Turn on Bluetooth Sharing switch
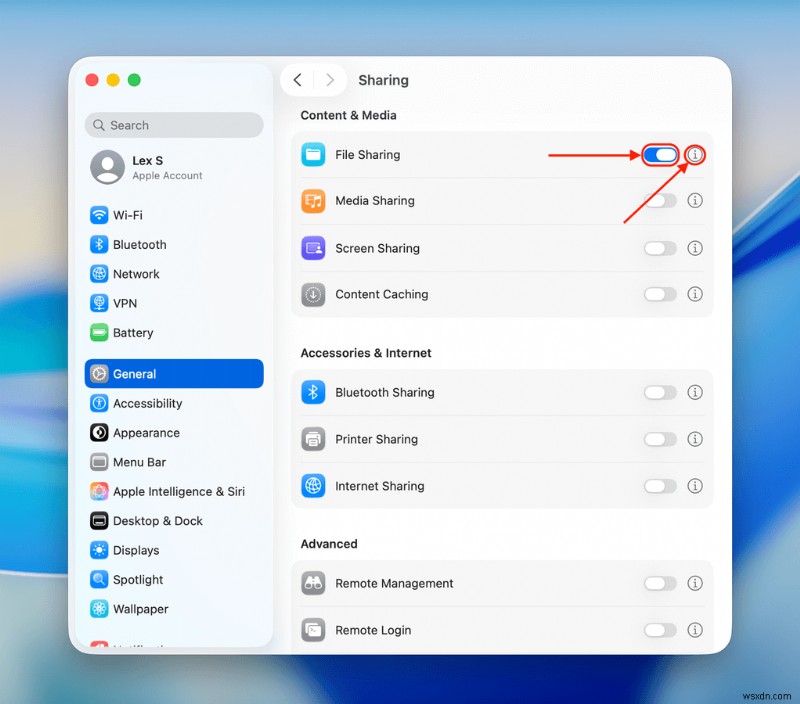 pos(660,392)
